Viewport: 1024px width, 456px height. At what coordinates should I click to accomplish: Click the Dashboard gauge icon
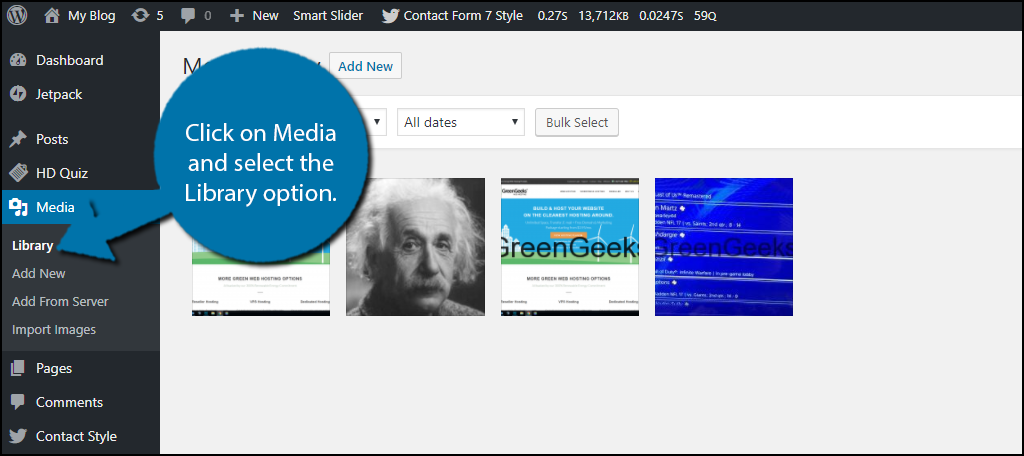coord(18,60)
